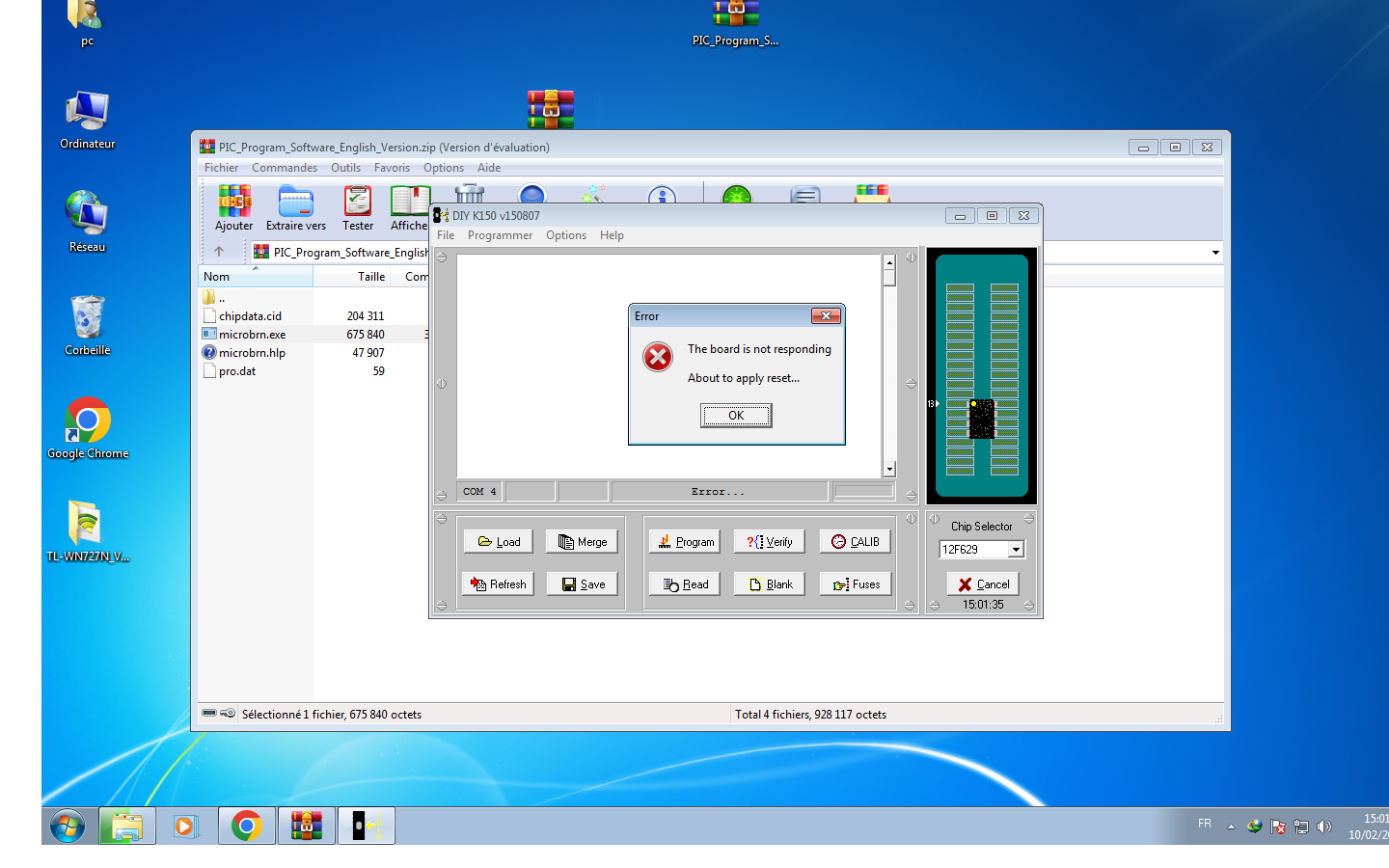Click the Tester toolbar icon in WinRAR
1389x868 pixels.
pos(358,208)
